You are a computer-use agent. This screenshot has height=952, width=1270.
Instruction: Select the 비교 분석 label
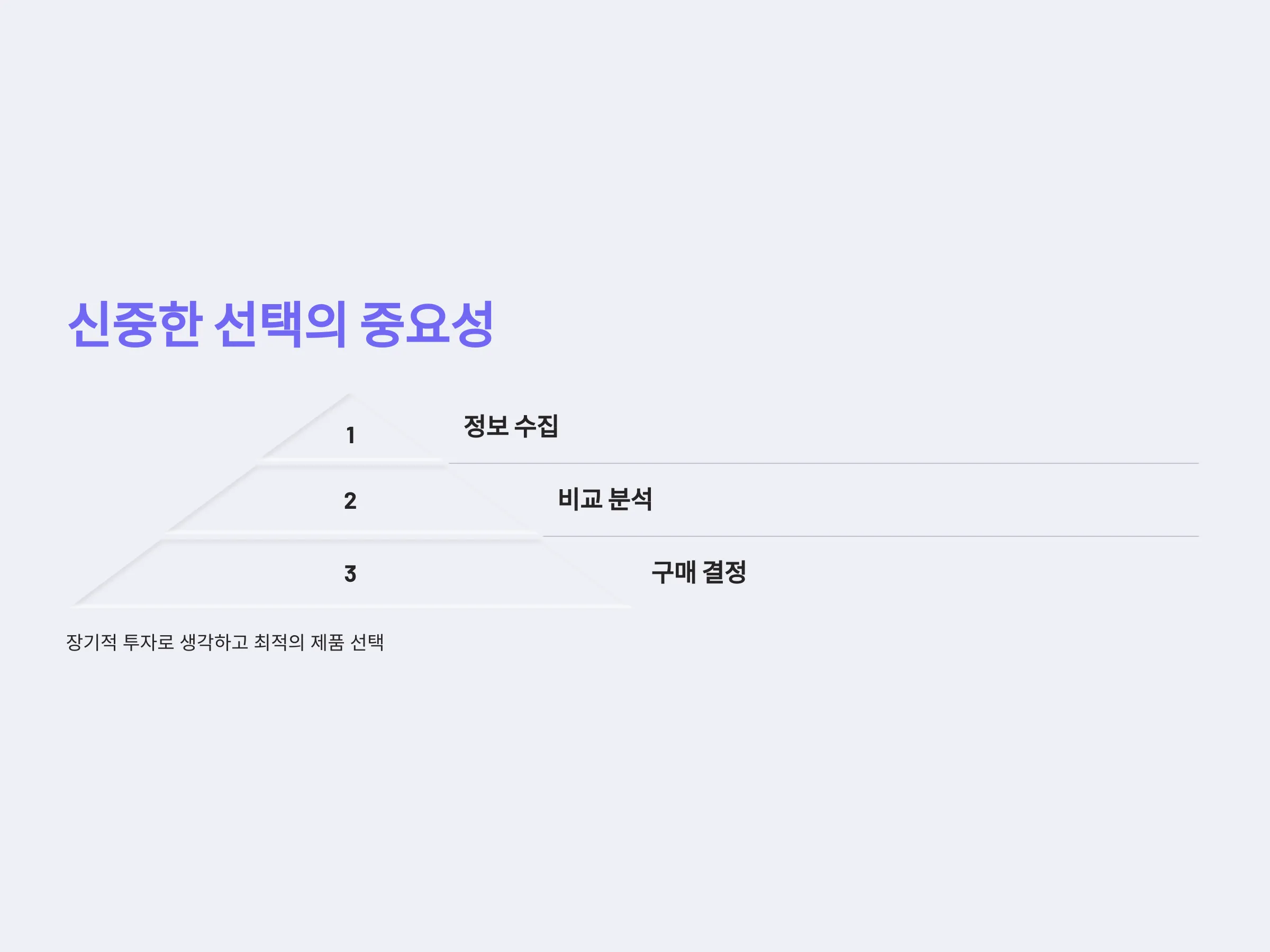pyautogui.click(x=605, y=499)
